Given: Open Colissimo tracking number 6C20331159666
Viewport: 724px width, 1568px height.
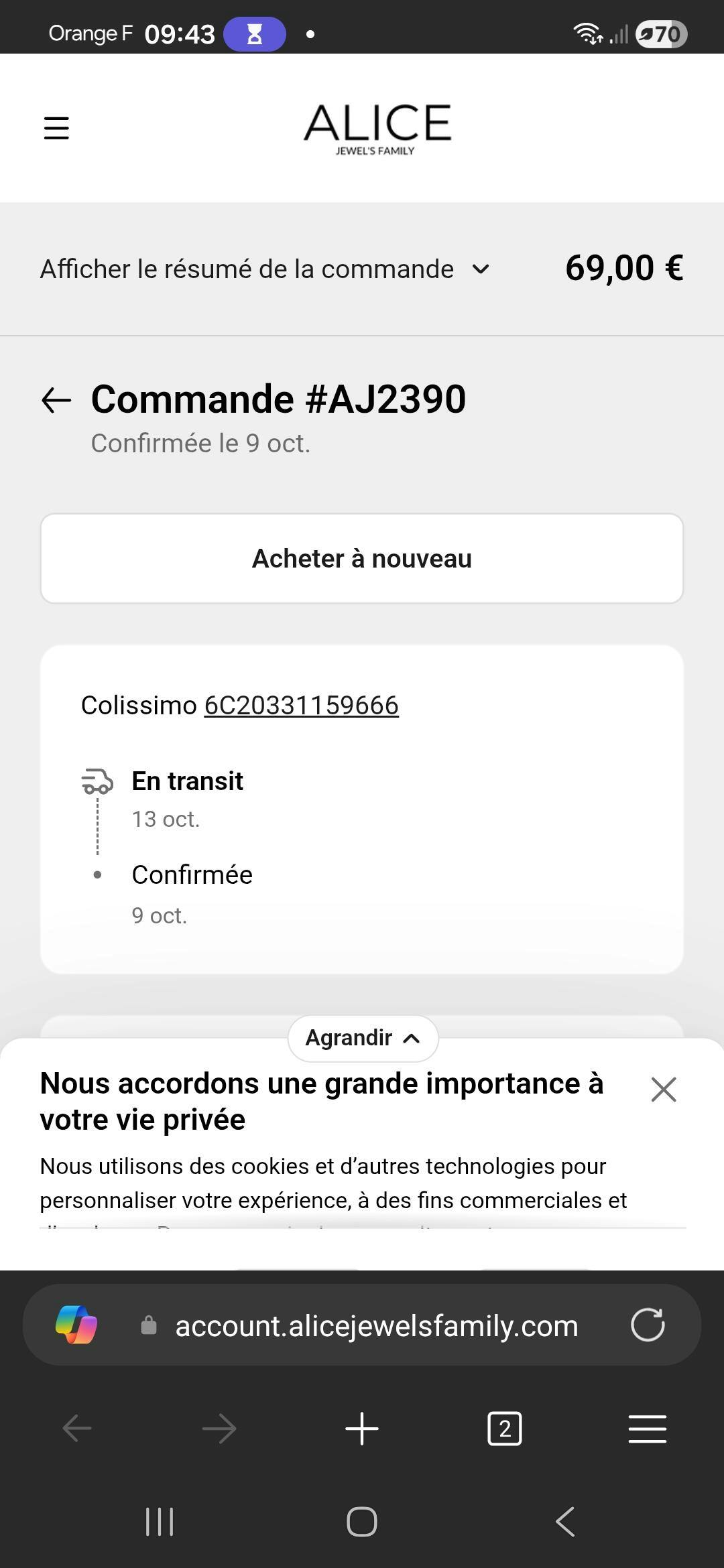Looking at the screenshot, I should tap(301, 706).
